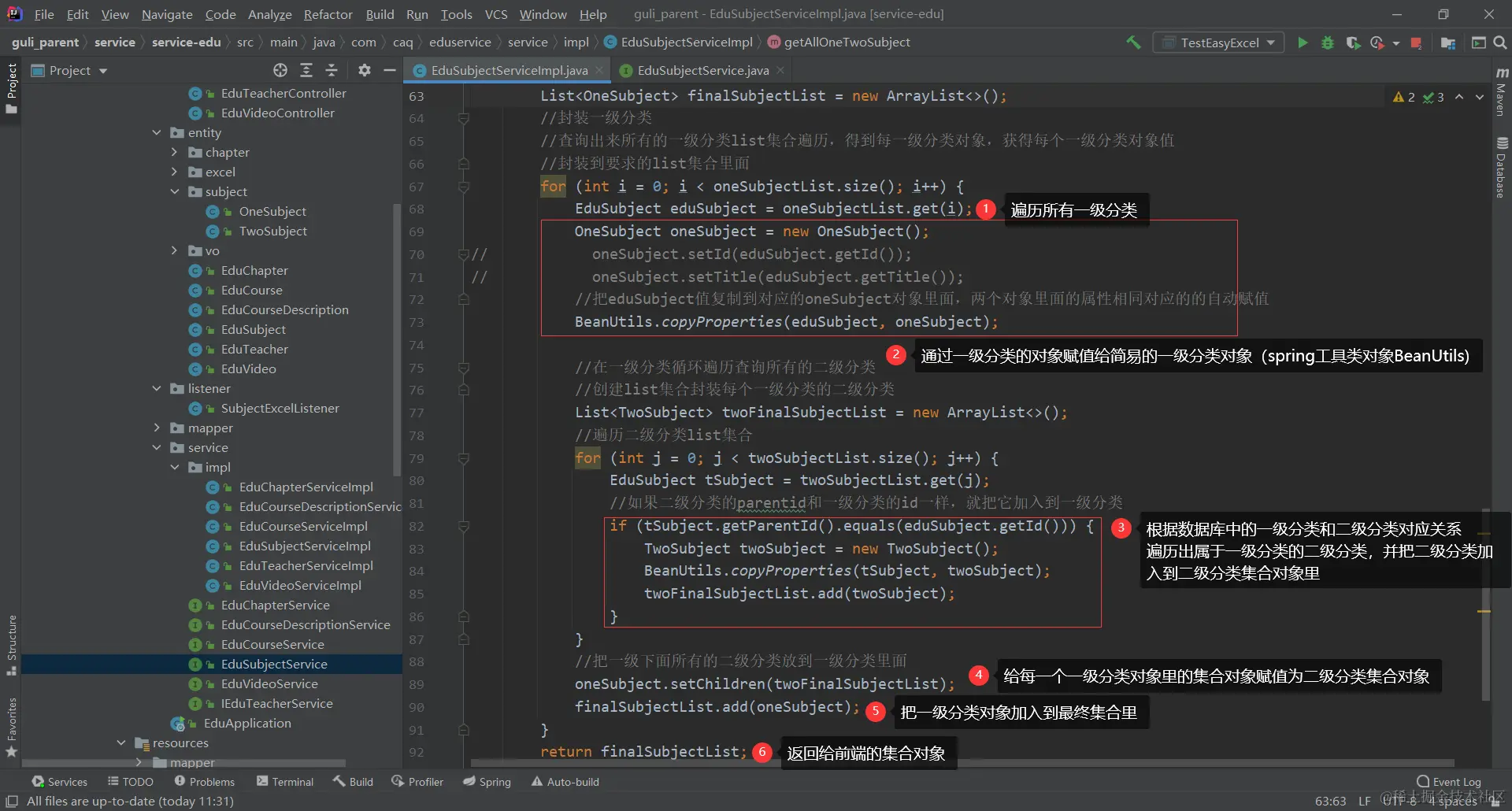This screenshot has width=1512, height=811.
Task: Click the warnings count indicator
Action: click(x=1404, y=97)
